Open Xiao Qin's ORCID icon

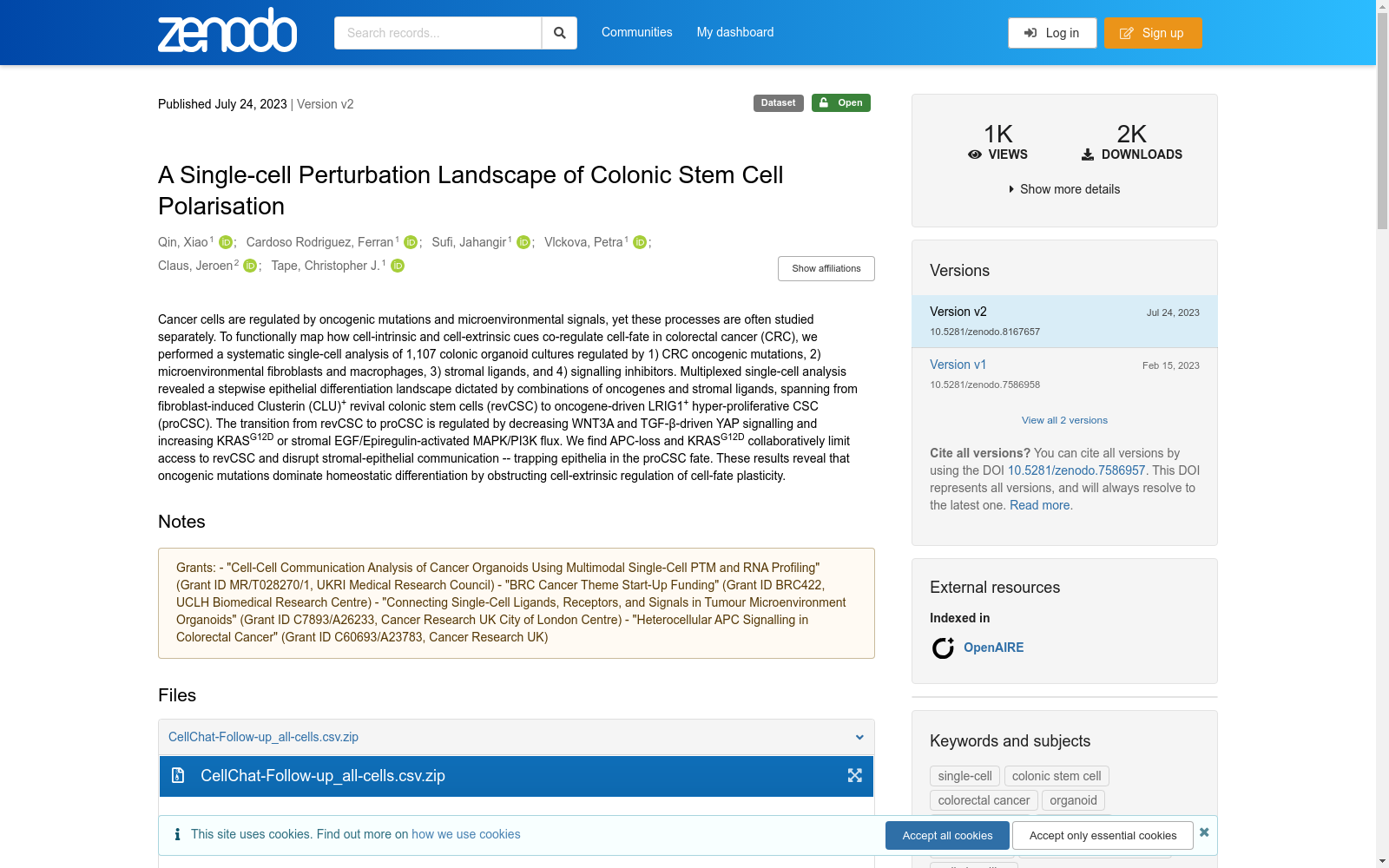click(x=226, y=242)
